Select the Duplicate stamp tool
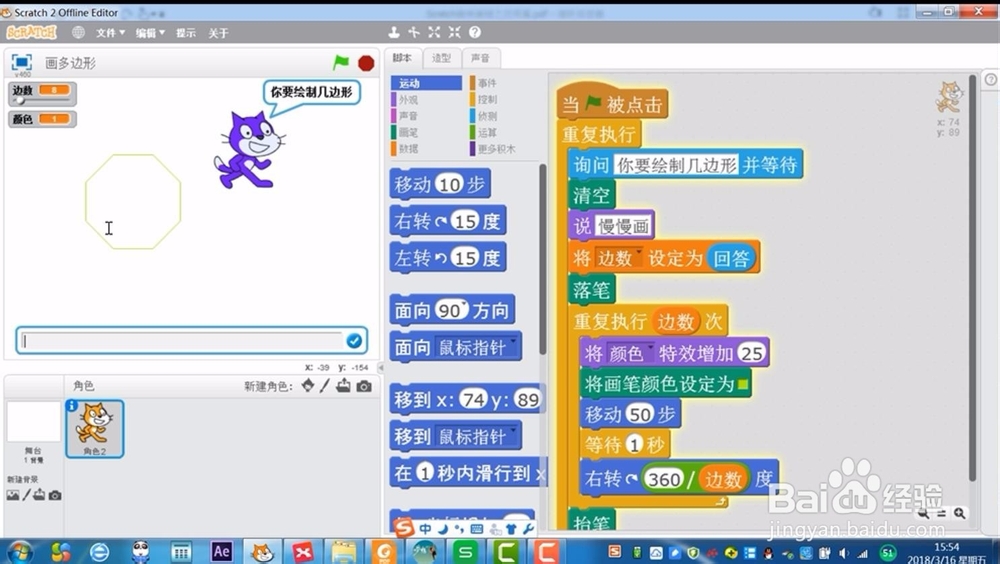Screen dimensions: 1000x564 tap(394, 33)
